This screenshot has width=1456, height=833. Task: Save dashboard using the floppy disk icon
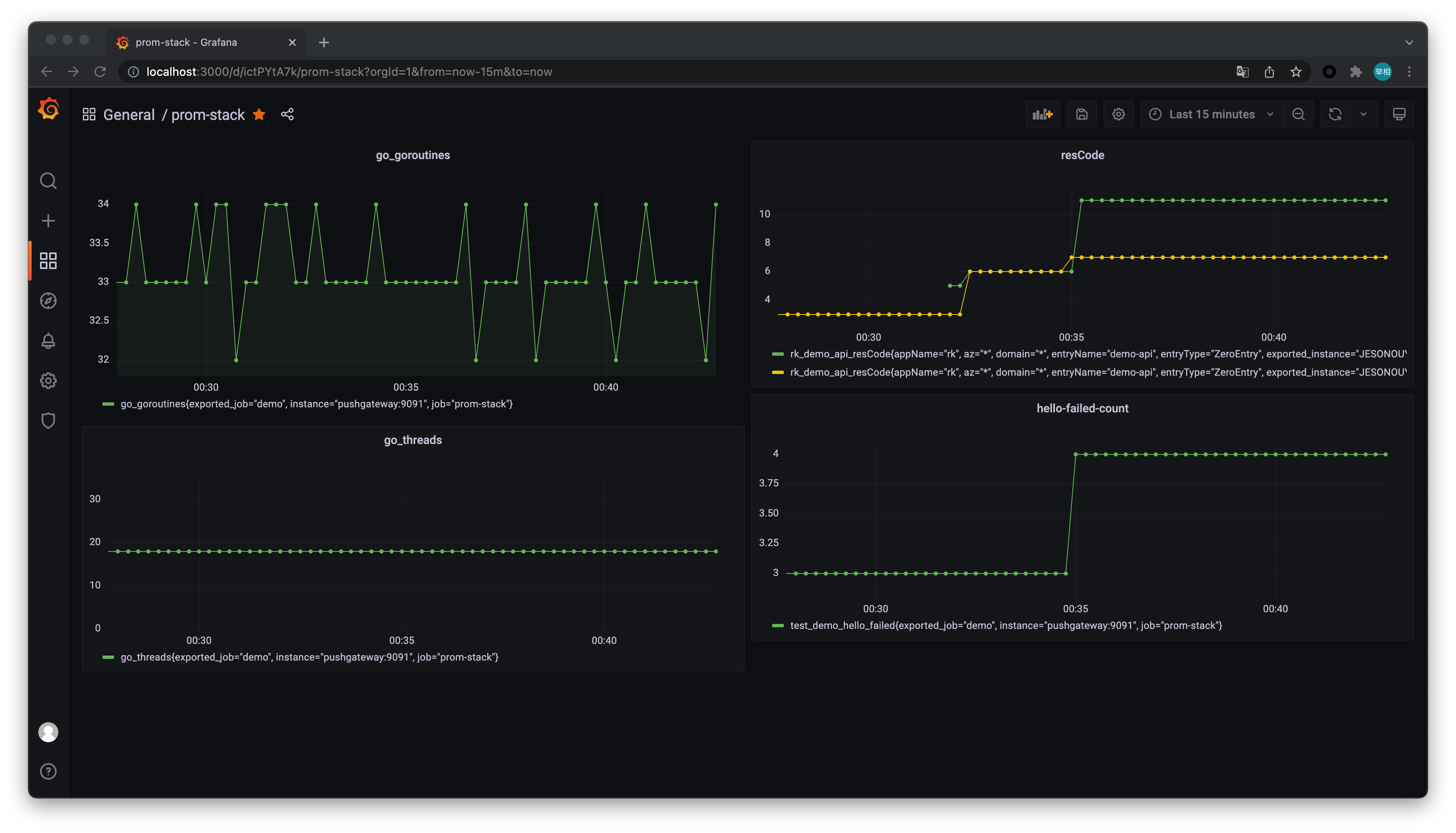pos(1081,115)
